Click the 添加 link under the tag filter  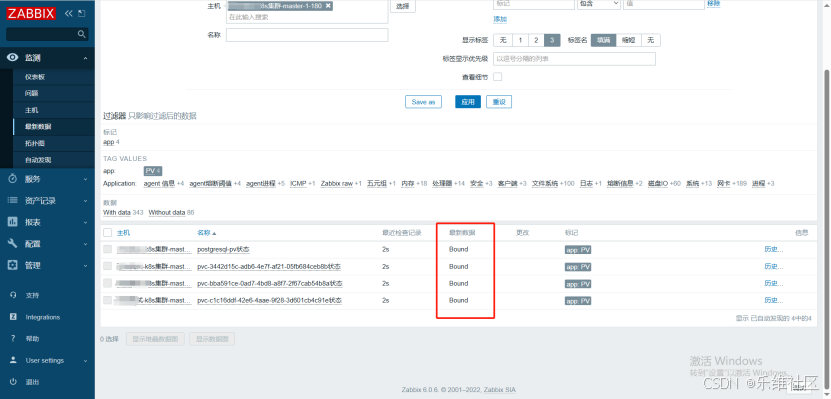point(500,19)
